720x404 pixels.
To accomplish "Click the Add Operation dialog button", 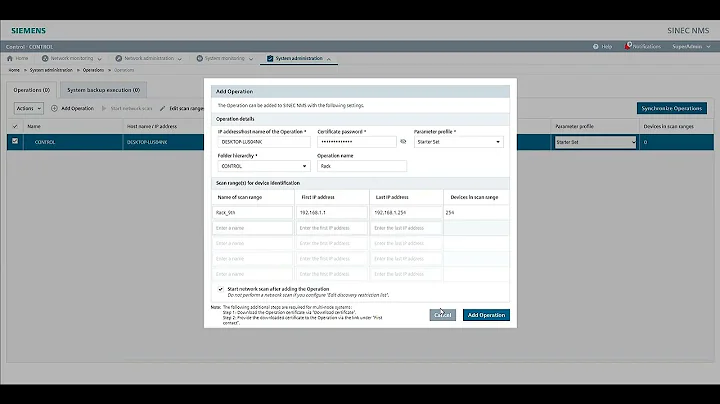I will tap(486, 315).
